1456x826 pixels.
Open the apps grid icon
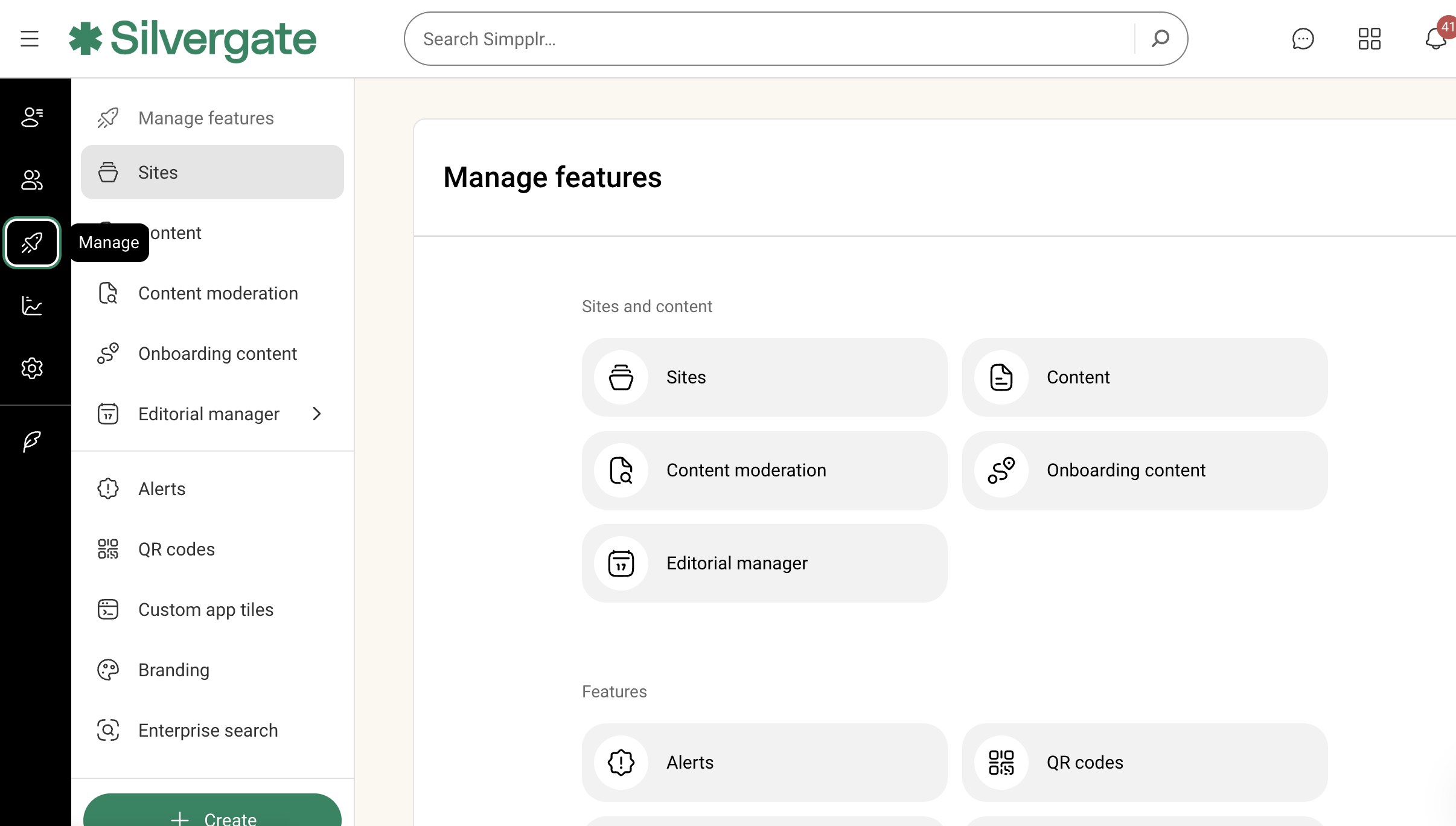[x=1369, y=39]
